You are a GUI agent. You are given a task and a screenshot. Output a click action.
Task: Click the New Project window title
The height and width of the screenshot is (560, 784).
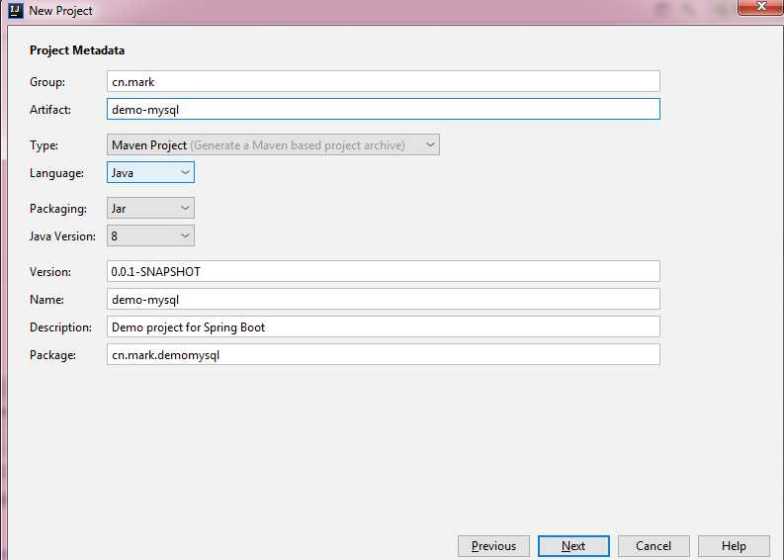click(60, 10)
